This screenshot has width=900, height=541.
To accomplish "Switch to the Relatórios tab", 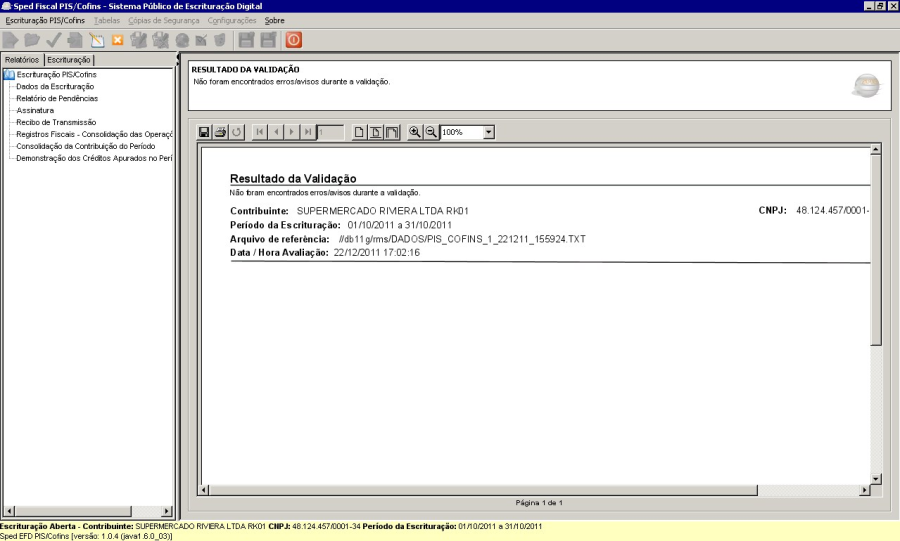I will (x=22, y=60).
